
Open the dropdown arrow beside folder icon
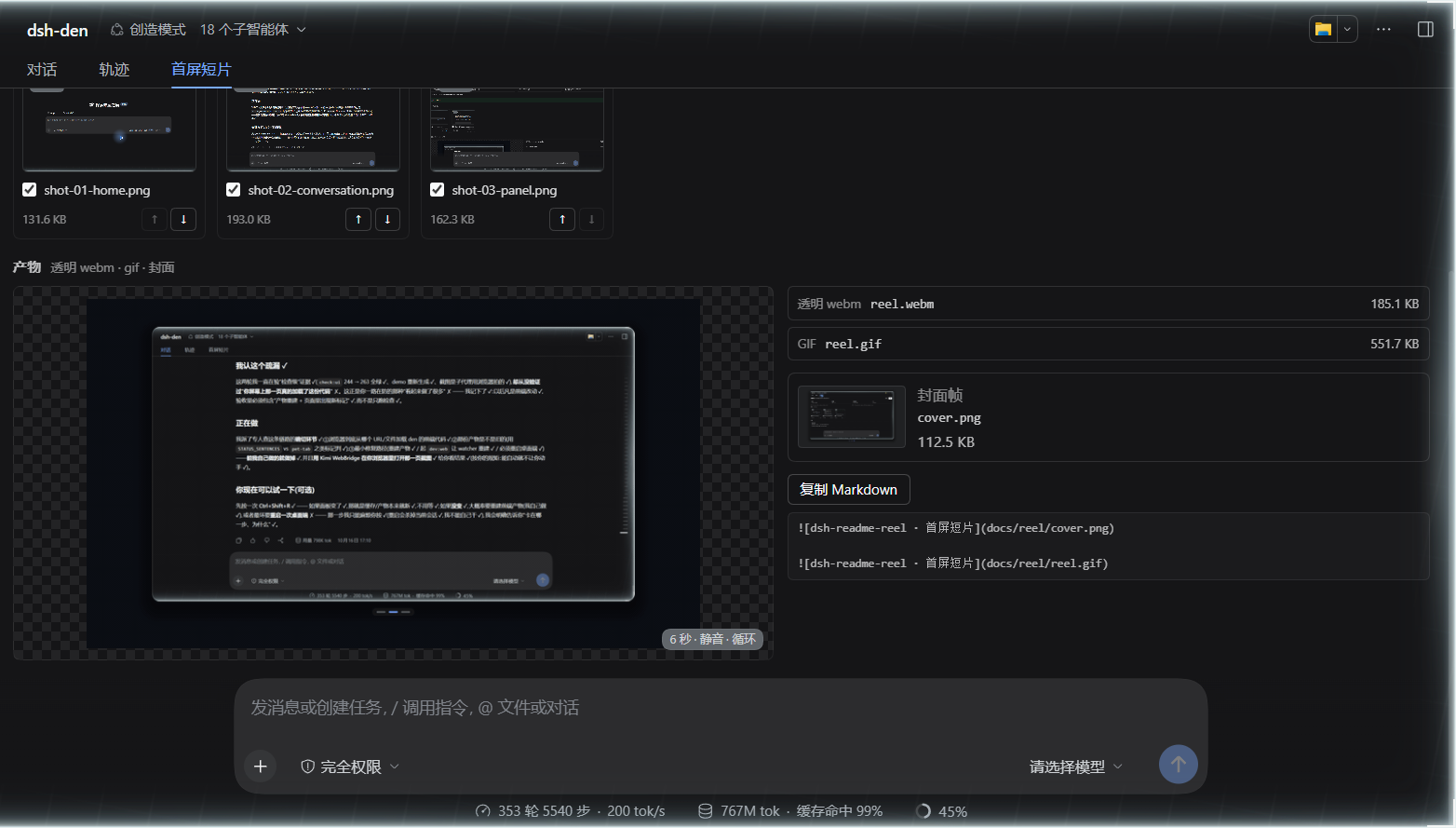(x=1347, y=29)
